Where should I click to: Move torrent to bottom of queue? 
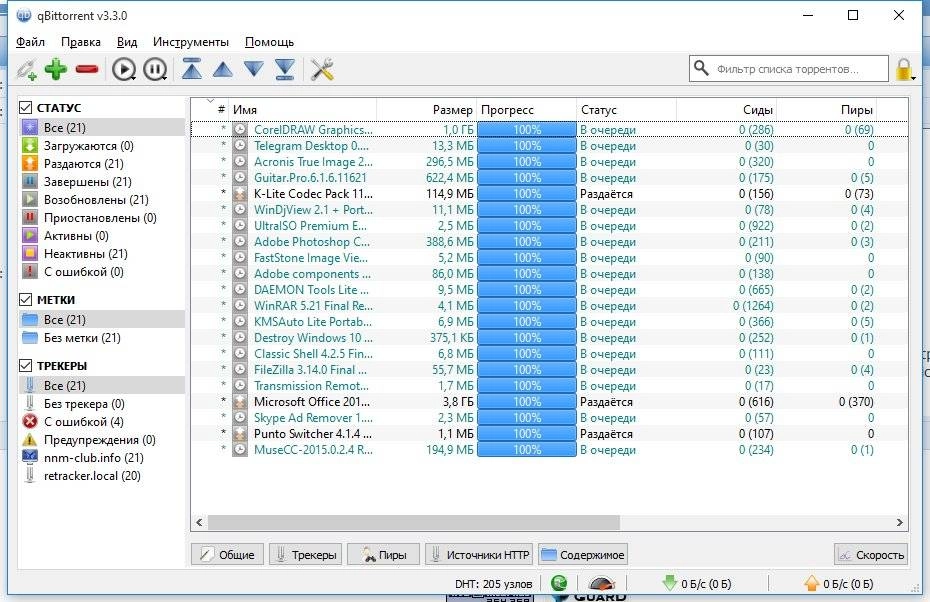pos(285,69)
